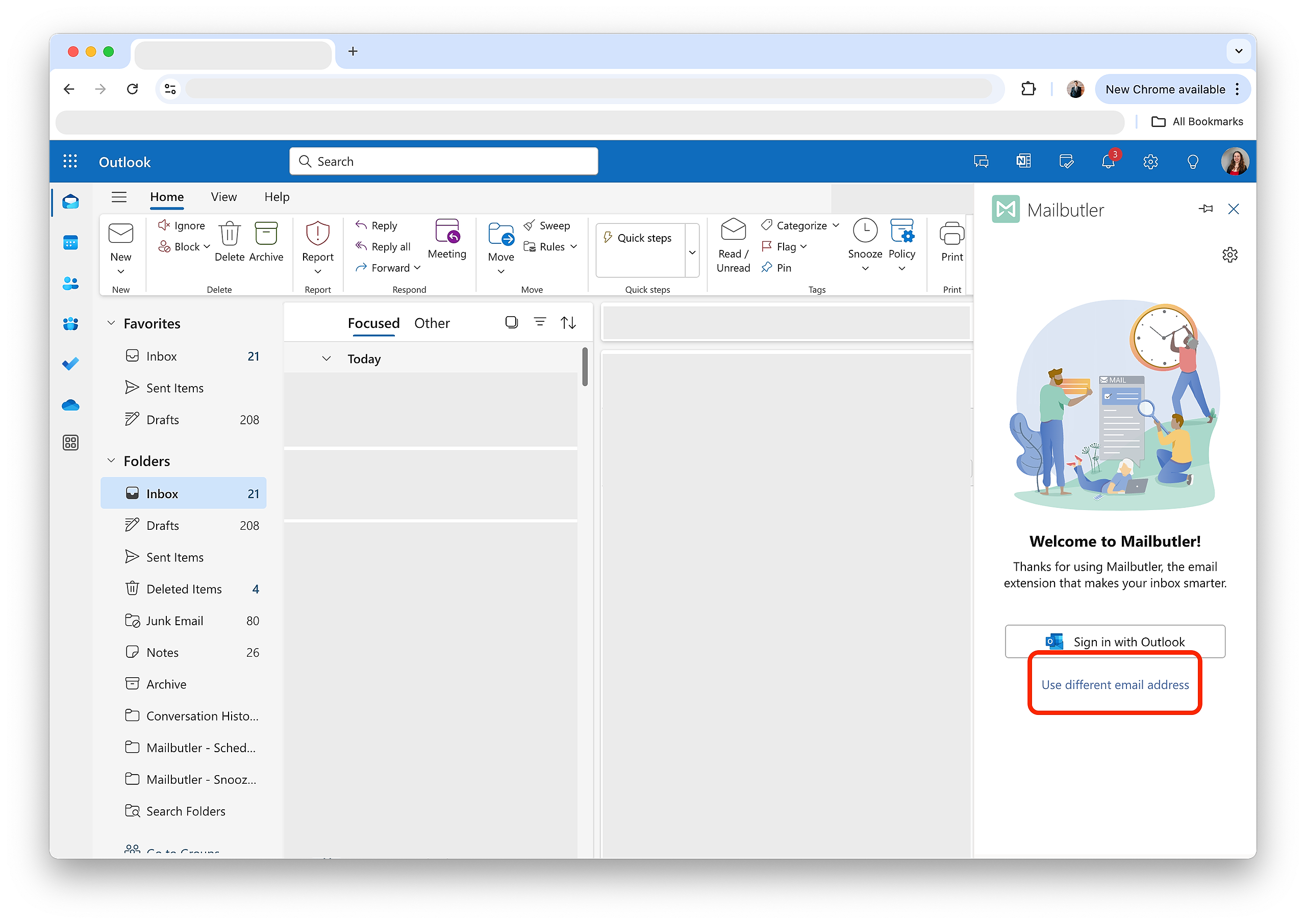Open the Calendar module in left rail
The height and width of the screenshot is (924, 1306).
pos(70,243)
